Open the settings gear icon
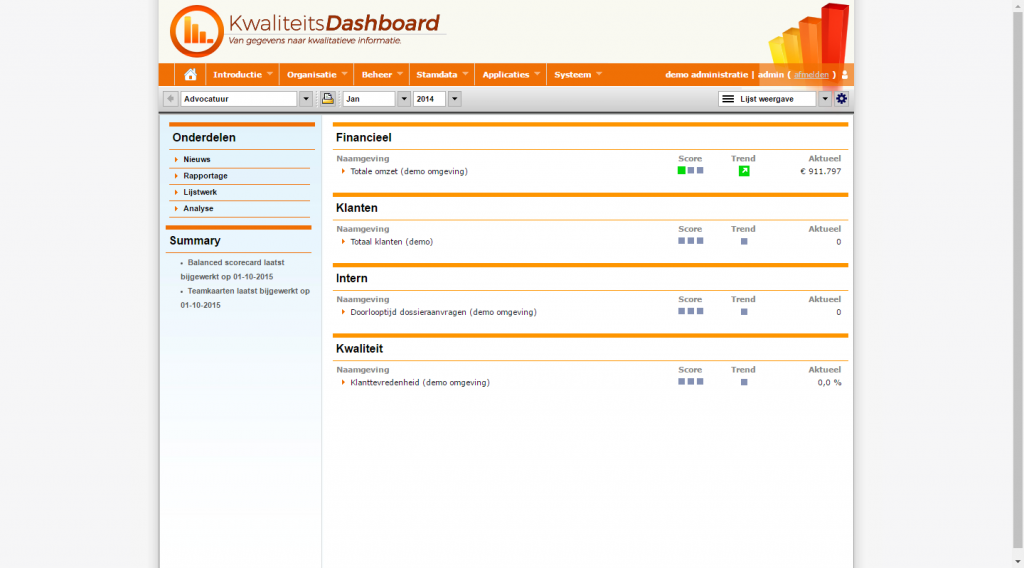1024x568 pixels. point(841,99)
